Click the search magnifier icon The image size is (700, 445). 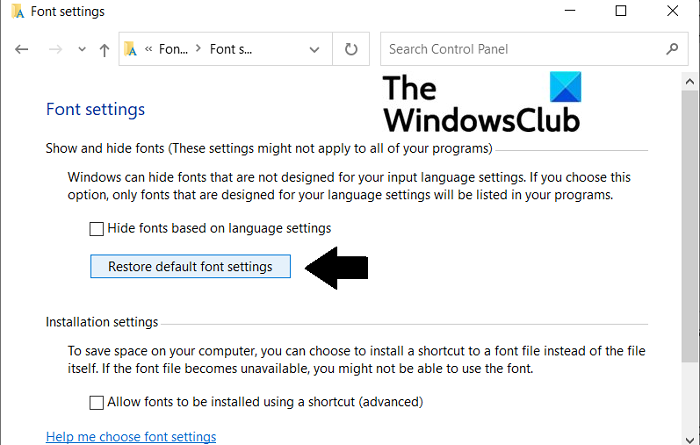coord(672,49)
